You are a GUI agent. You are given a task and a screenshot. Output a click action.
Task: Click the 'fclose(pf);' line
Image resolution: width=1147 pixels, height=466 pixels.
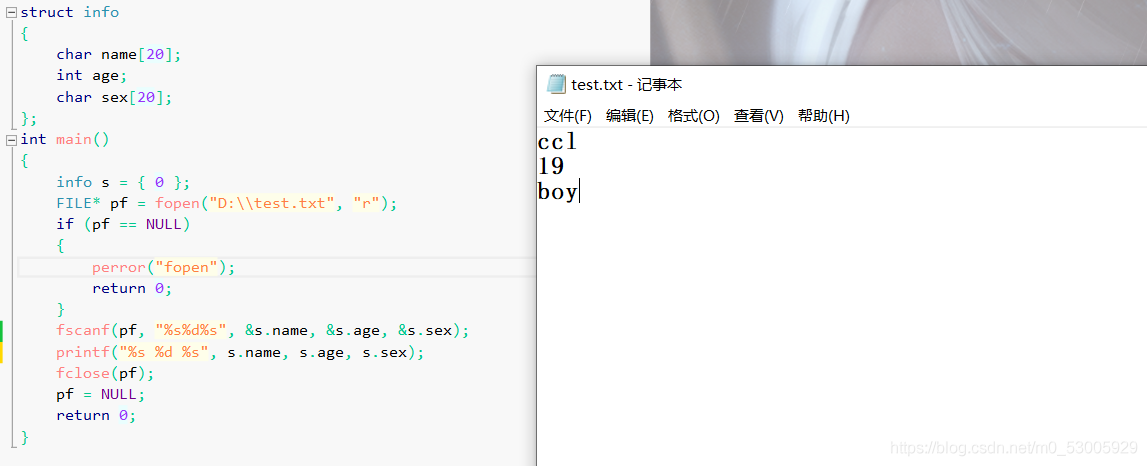pyautogui.click(x=105, y=373)
